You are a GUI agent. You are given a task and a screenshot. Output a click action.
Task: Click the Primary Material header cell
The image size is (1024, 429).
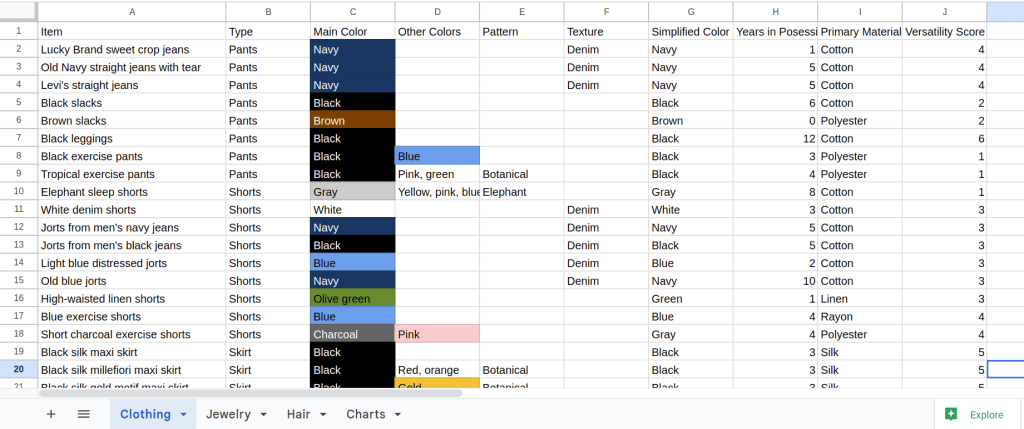pyautogui.click(x=859, y=31)
